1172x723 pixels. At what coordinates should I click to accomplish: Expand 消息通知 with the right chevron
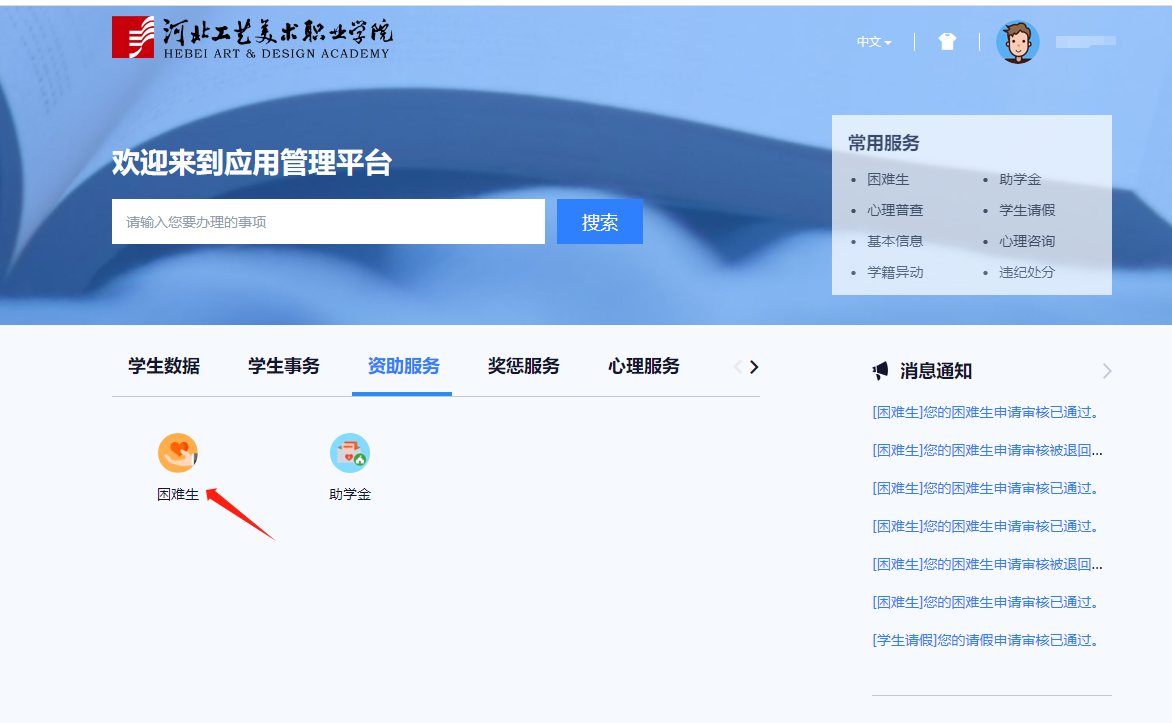(x=1106, y=371)
